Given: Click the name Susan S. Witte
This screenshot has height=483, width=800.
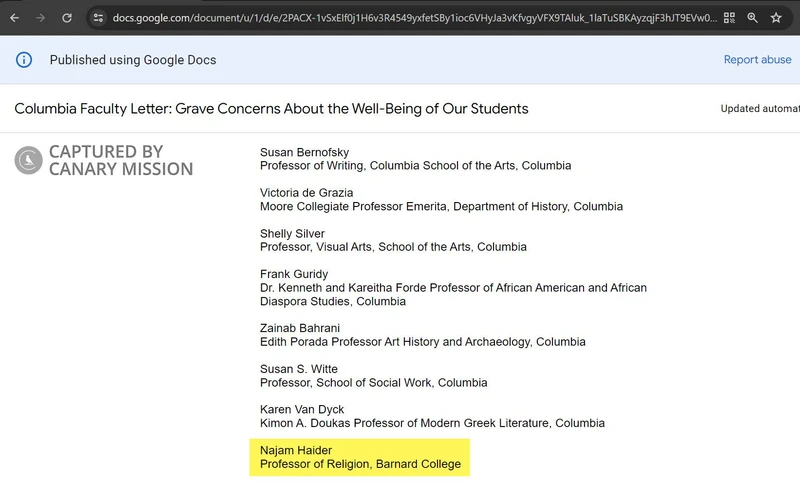Looking at the screenshot, I should pyautogui.click(x=298, y=369).
